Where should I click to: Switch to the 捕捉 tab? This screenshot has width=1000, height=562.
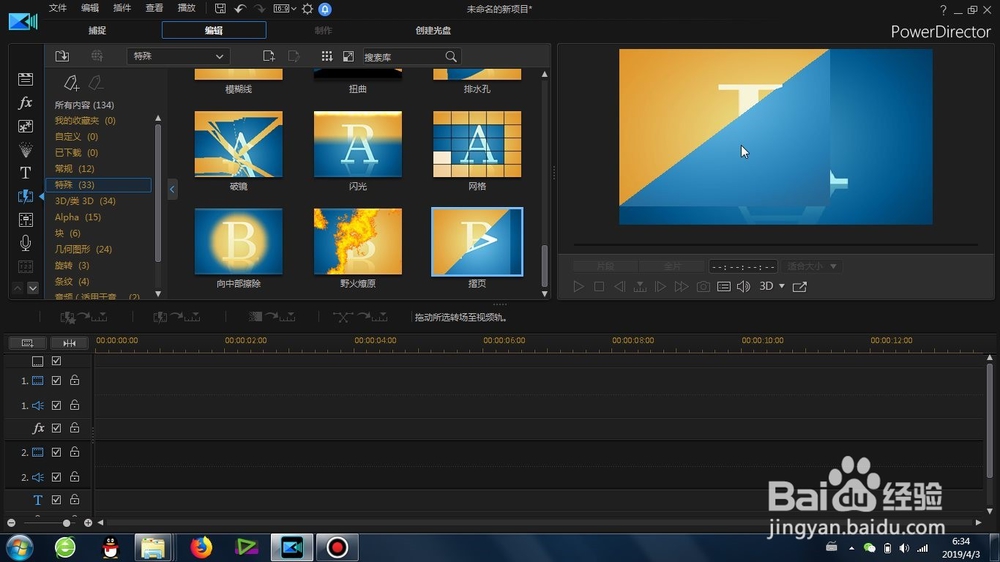(x=98, y=31)
